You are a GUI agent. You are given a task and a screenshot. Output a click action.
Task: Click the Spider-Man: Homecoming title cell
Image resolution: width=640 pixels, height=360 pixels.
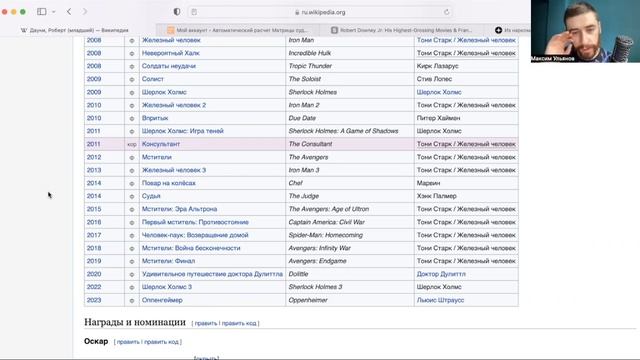coord(350,235)
